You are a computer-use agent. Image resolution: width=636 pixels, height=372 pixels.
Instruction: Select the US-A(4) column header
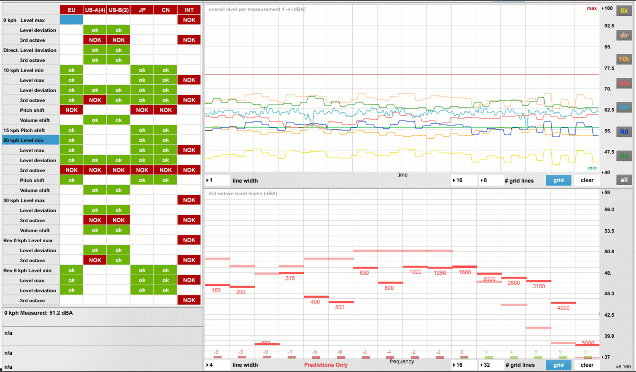(x=95, y=10)
